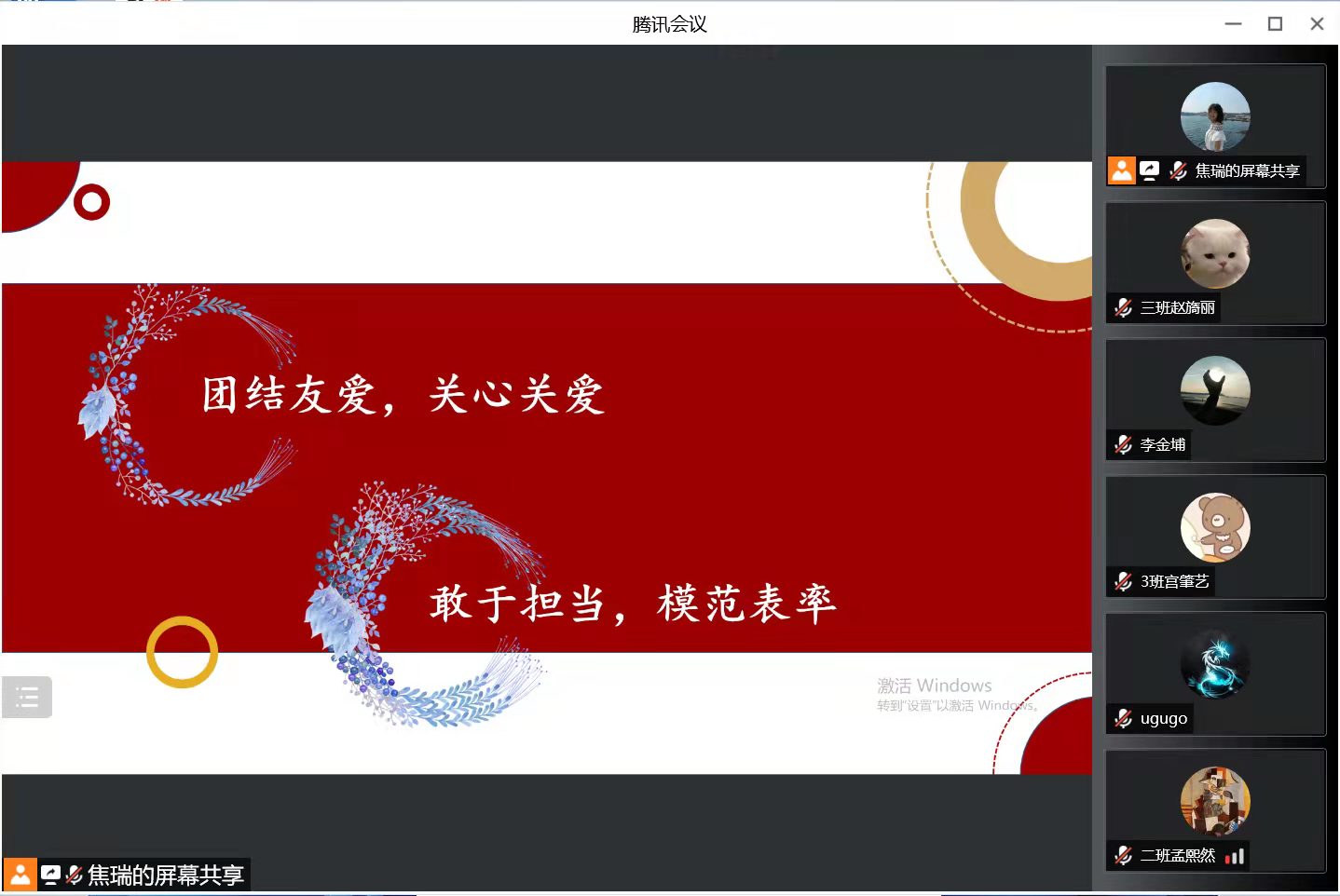1340x896 pixels.
Task: Click the orange host icon at bottom-left
Action: tap(20, 875)
